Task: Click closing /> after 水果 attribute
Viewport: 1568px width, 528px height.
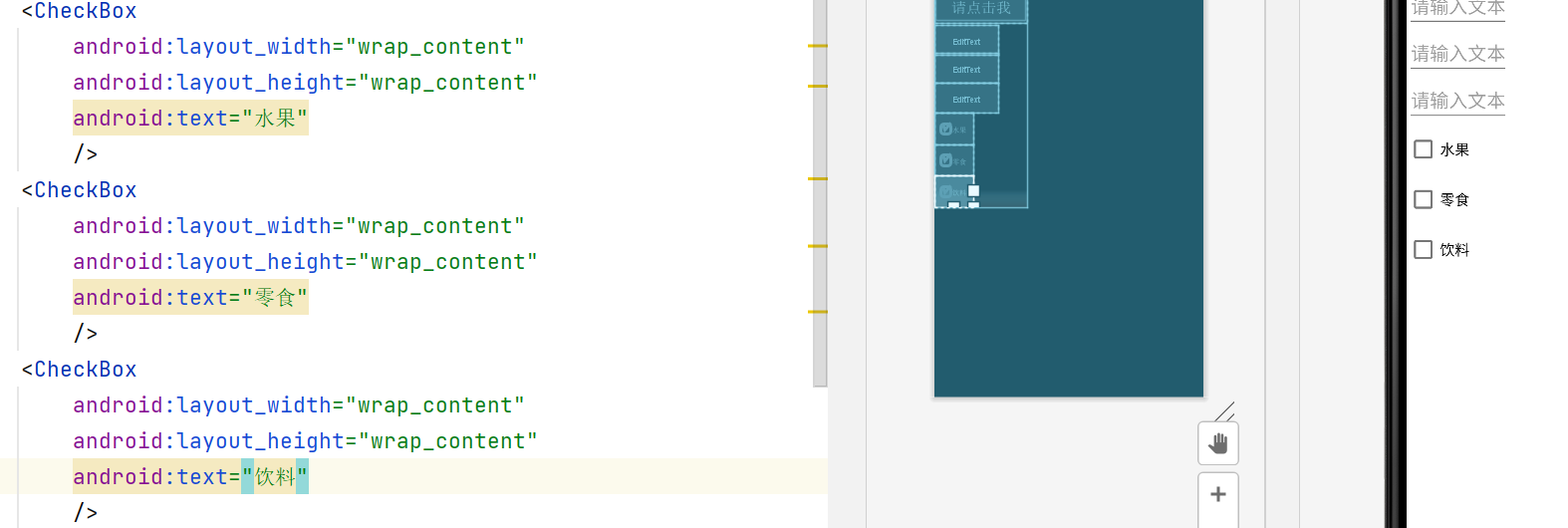Action: pos(86,154)
